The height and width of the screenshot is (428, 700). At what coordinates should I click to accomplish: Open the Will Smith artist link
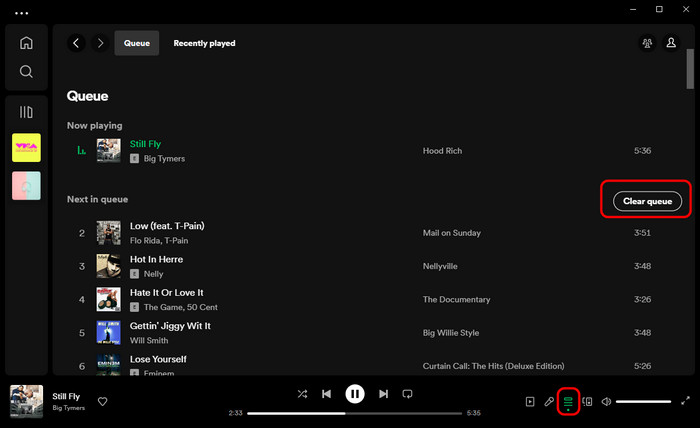[149, 341]
